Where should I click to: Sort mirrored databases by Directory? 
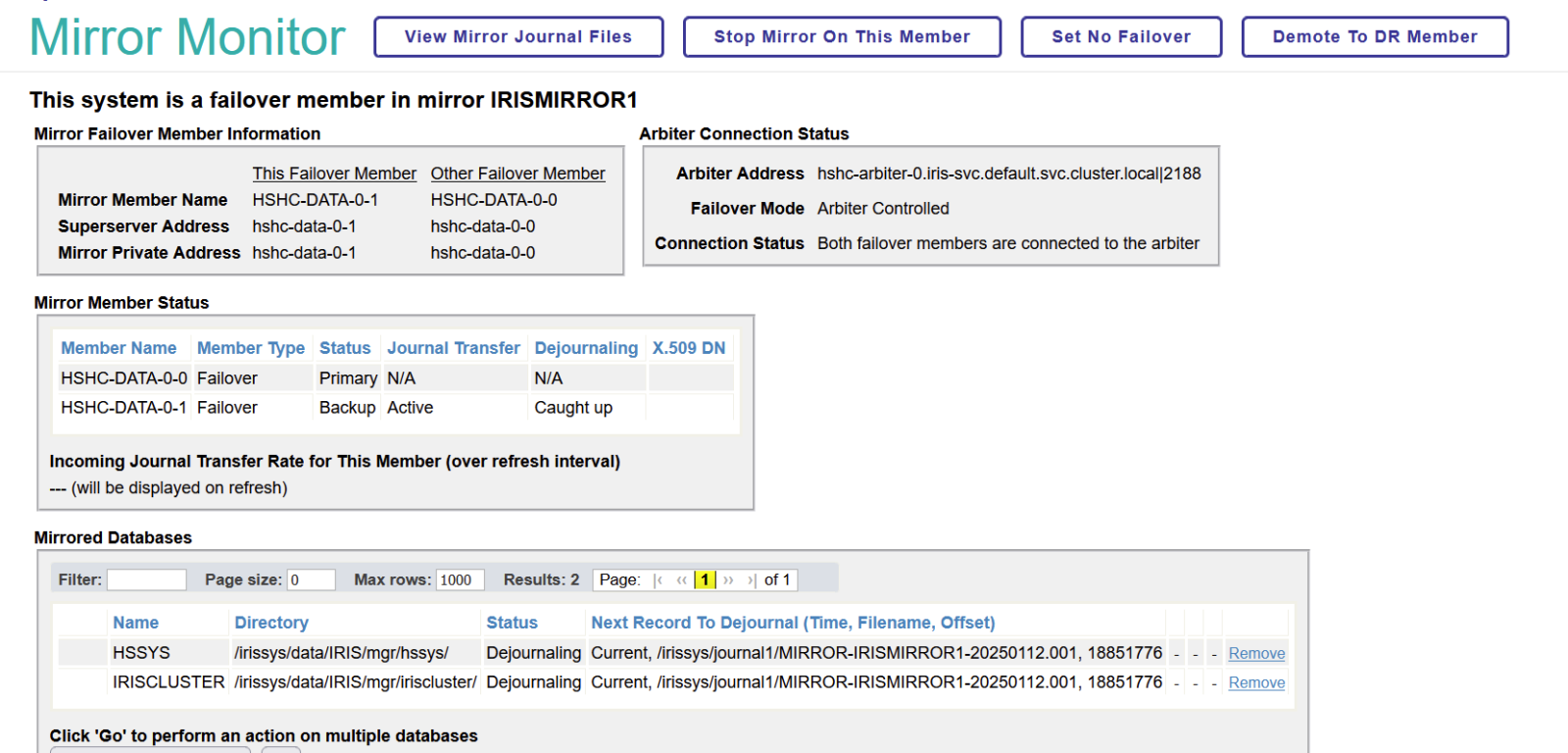[270, 623]
